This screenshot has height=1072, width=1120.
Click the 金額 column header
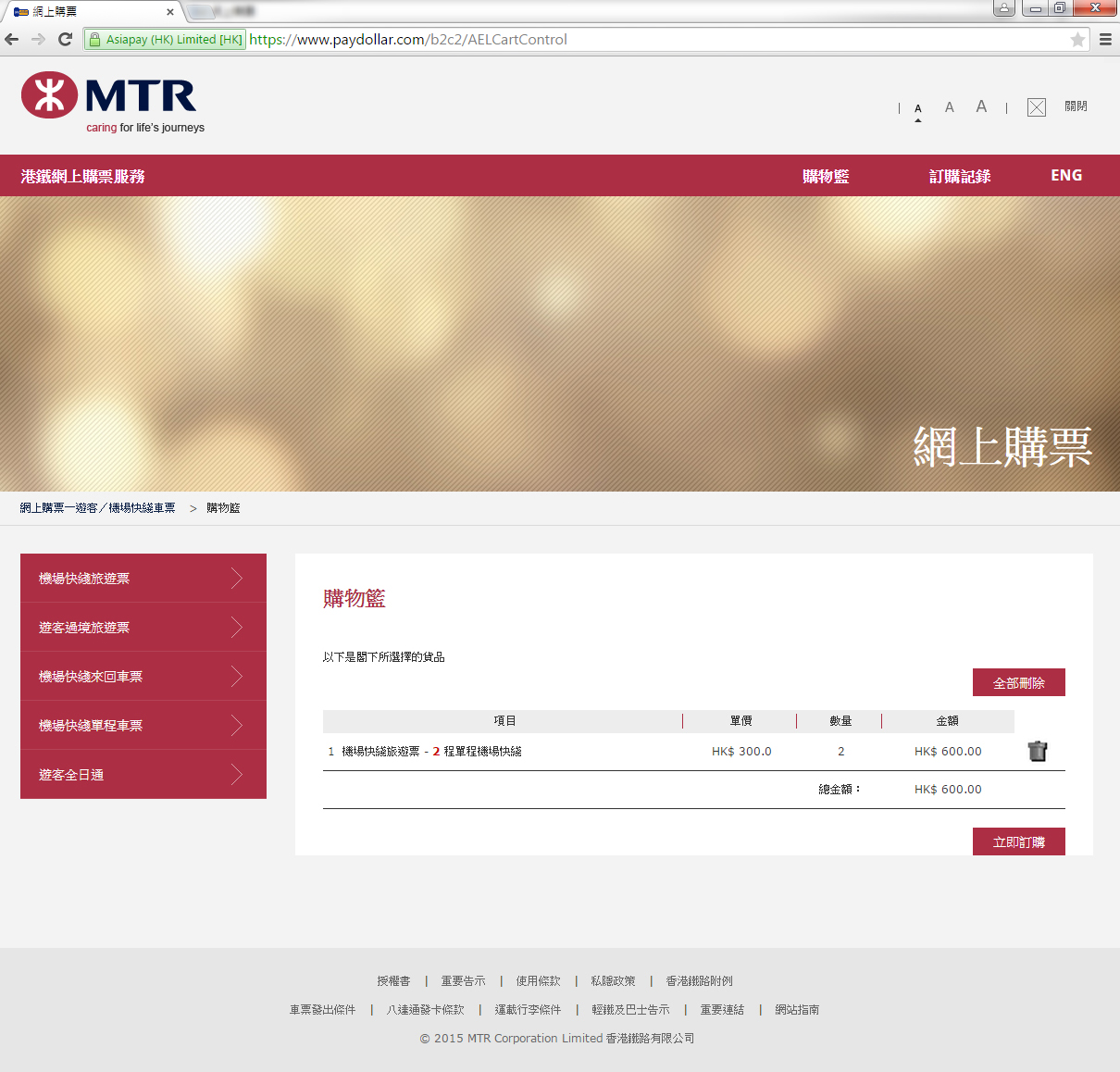[947, 720]
